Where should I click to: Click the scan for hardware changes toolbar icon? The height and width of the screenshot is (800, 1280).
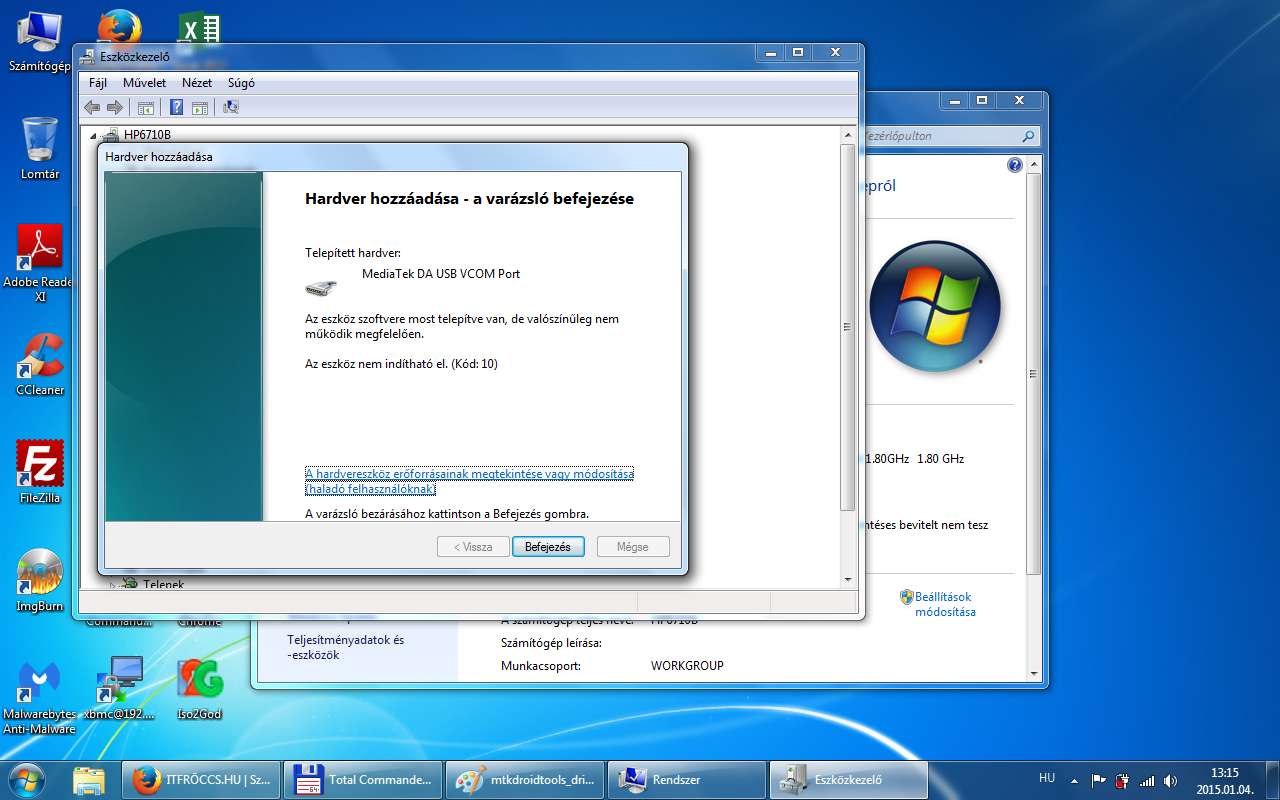tap(231, 108)
